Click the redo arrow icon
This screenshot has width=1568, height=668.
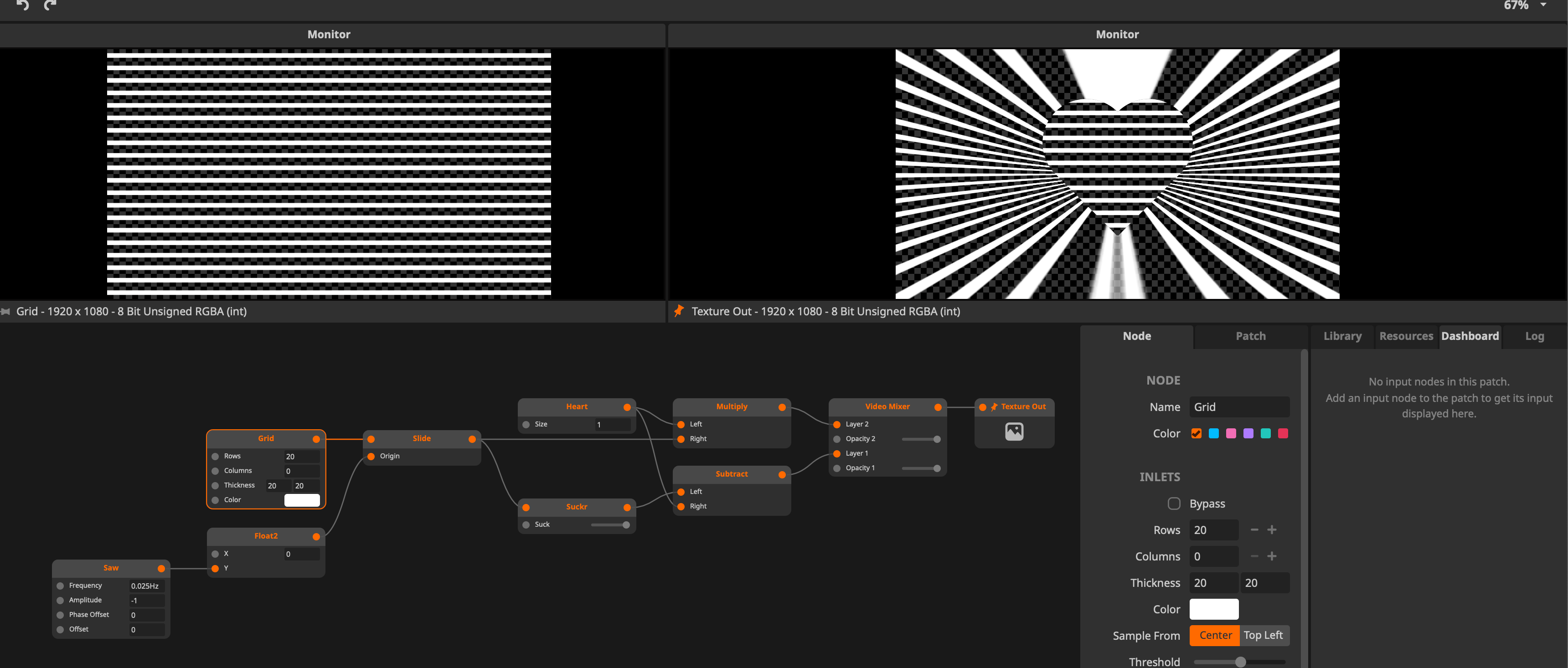coord(51,5)
